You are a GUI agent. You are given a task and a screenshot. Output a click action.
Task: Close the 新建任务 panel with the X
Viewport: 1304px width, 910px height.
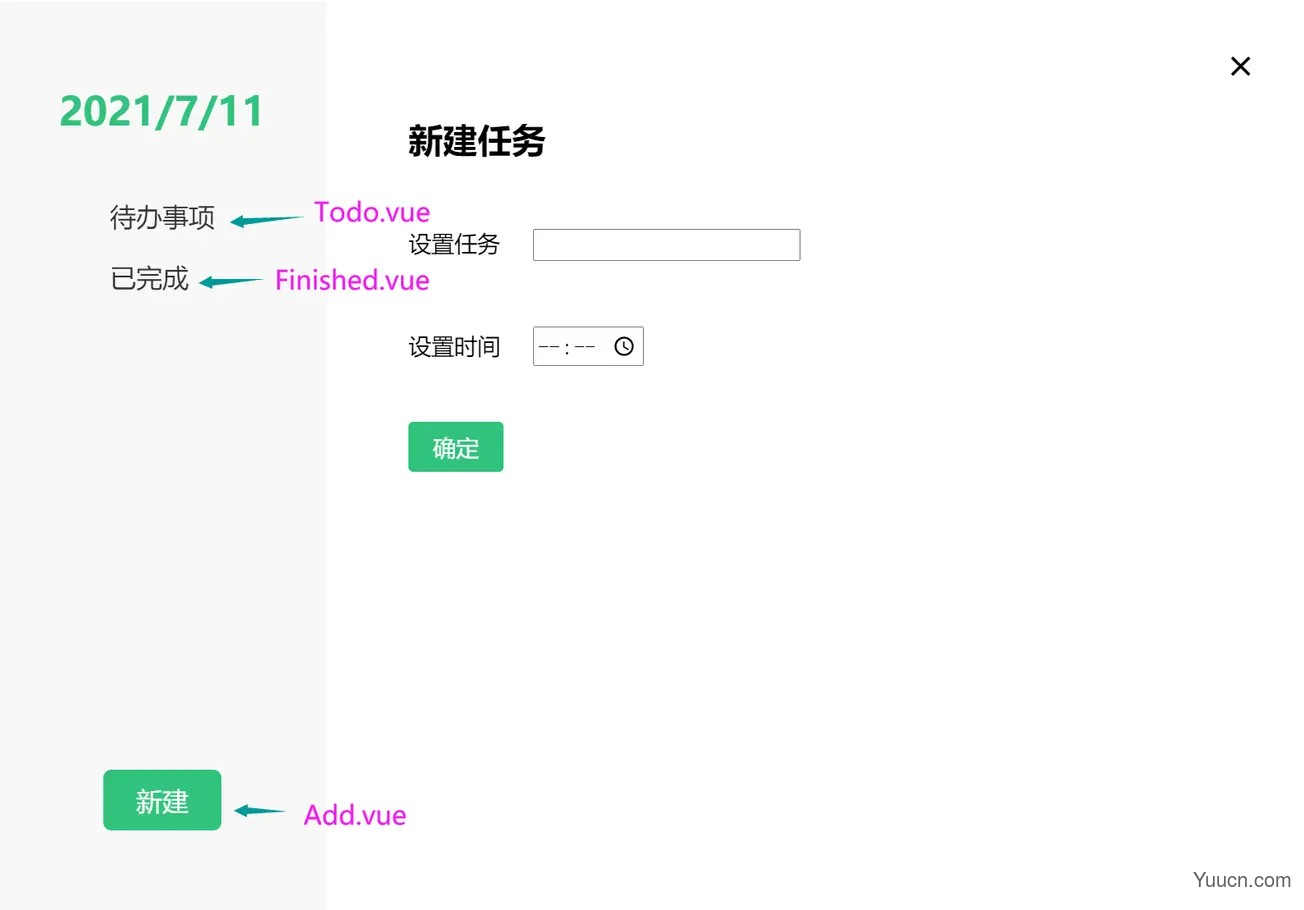1240,66
